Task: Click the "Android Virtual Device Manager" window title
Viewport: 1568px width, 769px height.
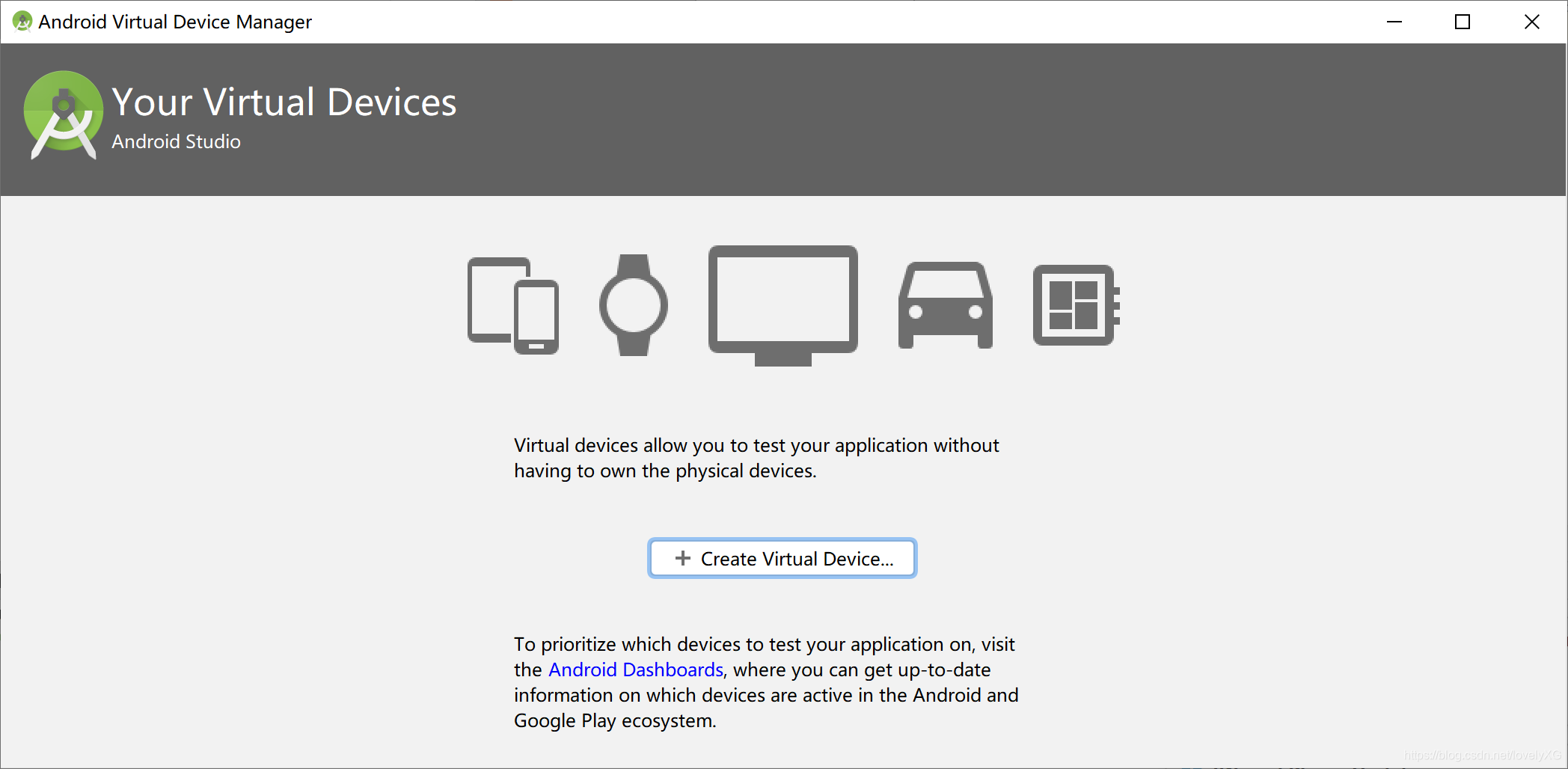Action: (175, 22)
